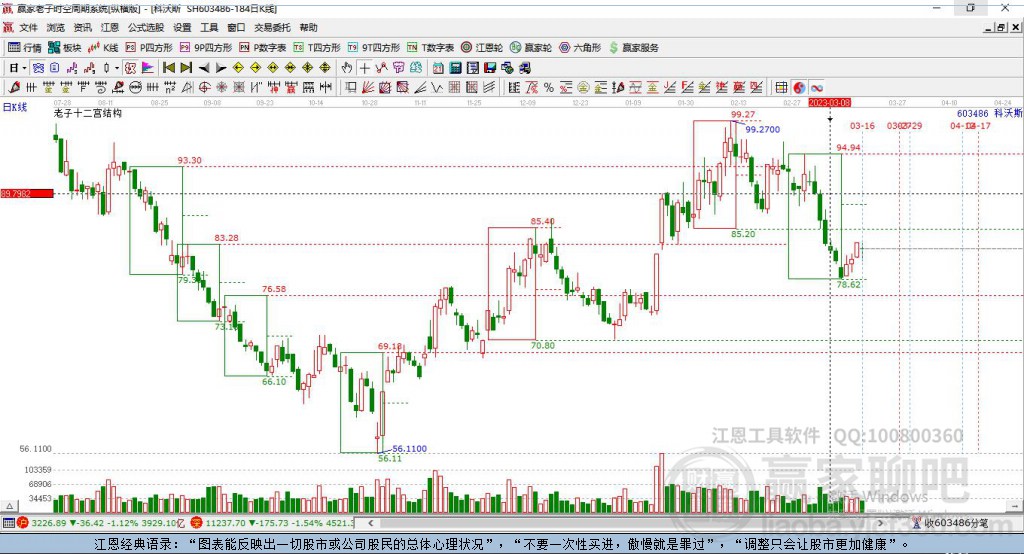Toggle the crosshair cursor tool
The width and height of the screenshot is (1024, 554).
click(364, 67)
